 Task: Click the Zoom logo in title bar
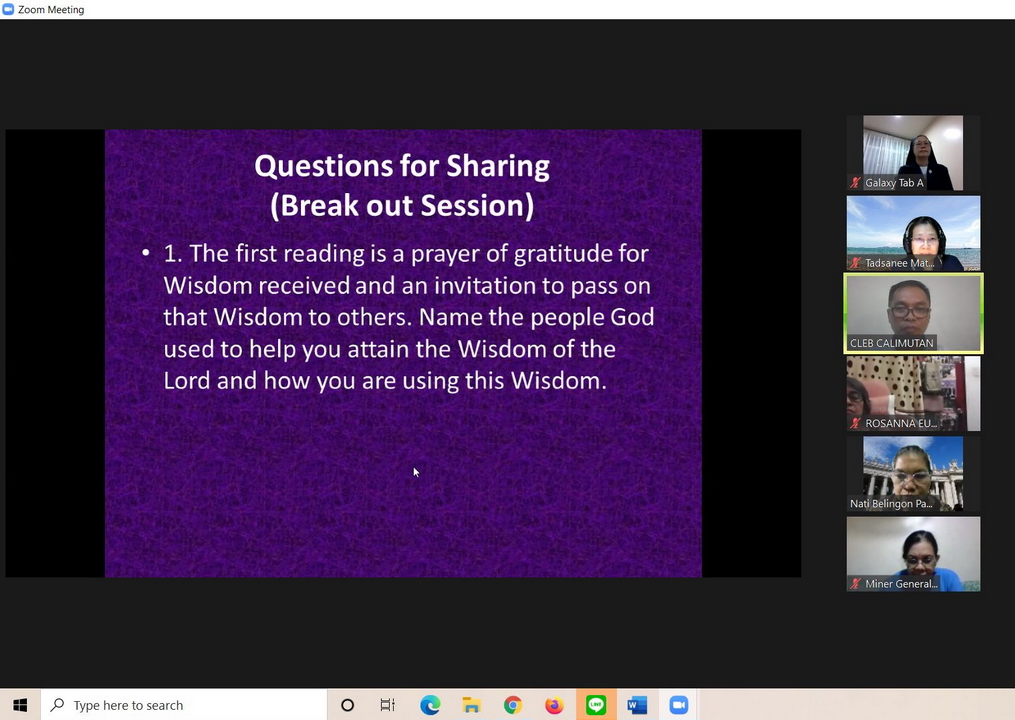click(9, 9)
